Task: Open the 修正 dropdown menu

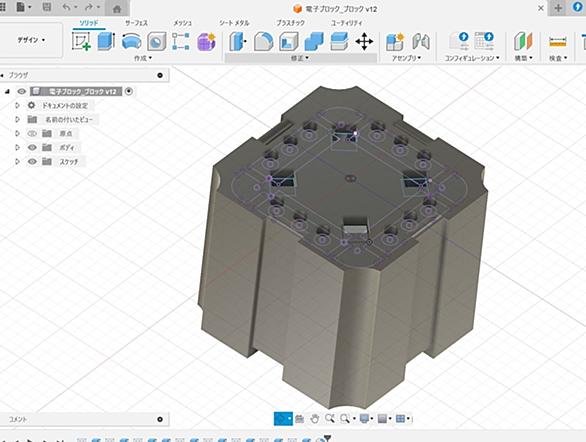Action: [300, 58]
